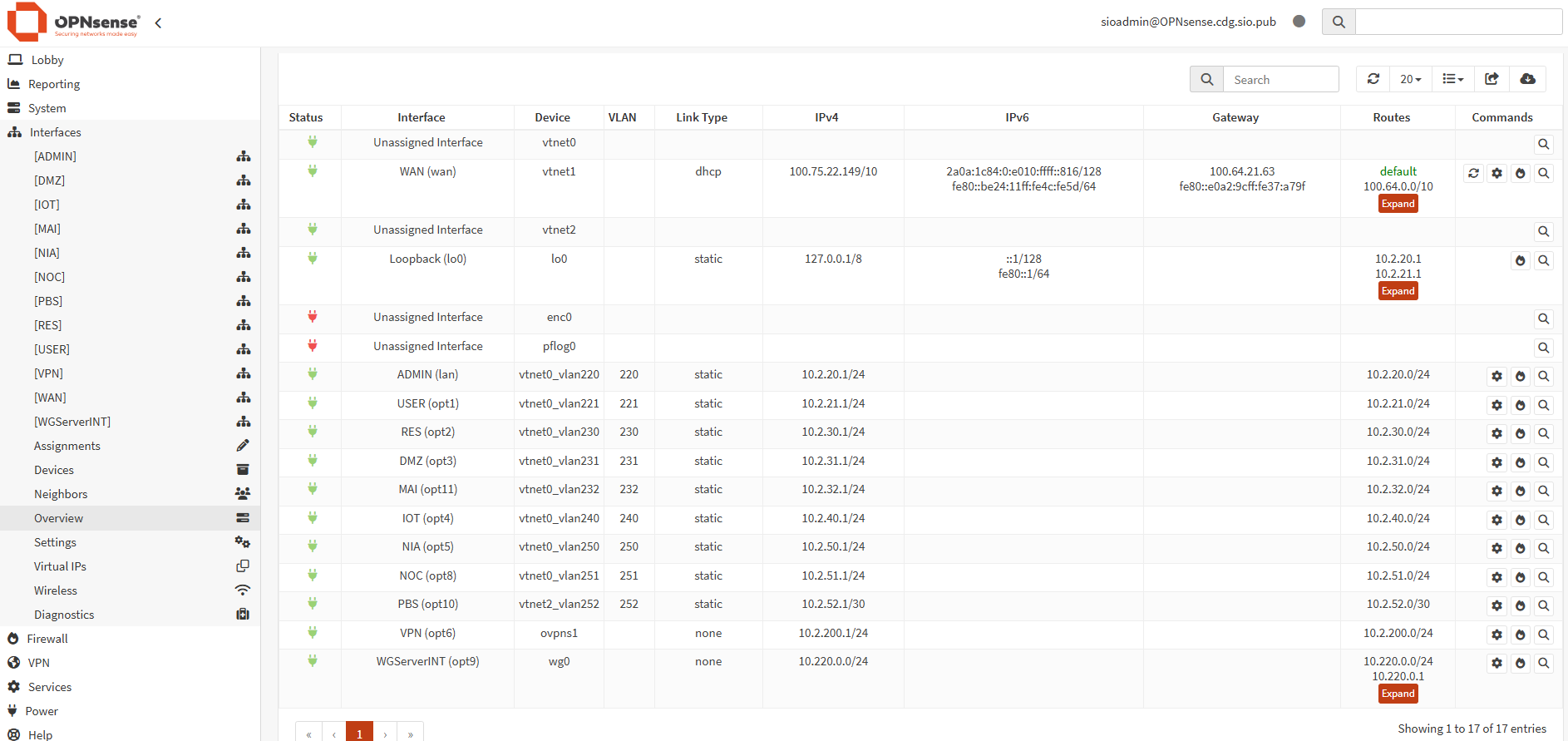The width and height of the screenshot is (1568, 741).
Task: Expand routes for WGServerINT (opt9) row
Action: (x=1398, y=694)
